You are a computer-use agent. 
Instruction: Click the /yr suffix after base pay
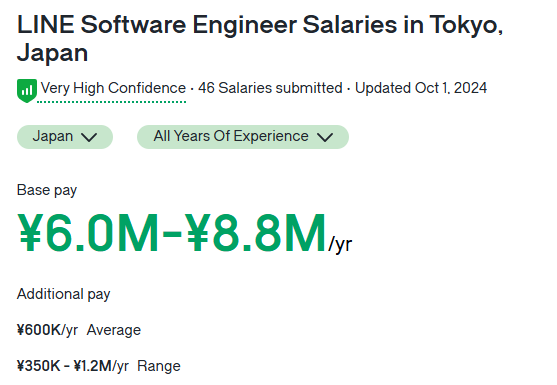[x=340, y=244]
